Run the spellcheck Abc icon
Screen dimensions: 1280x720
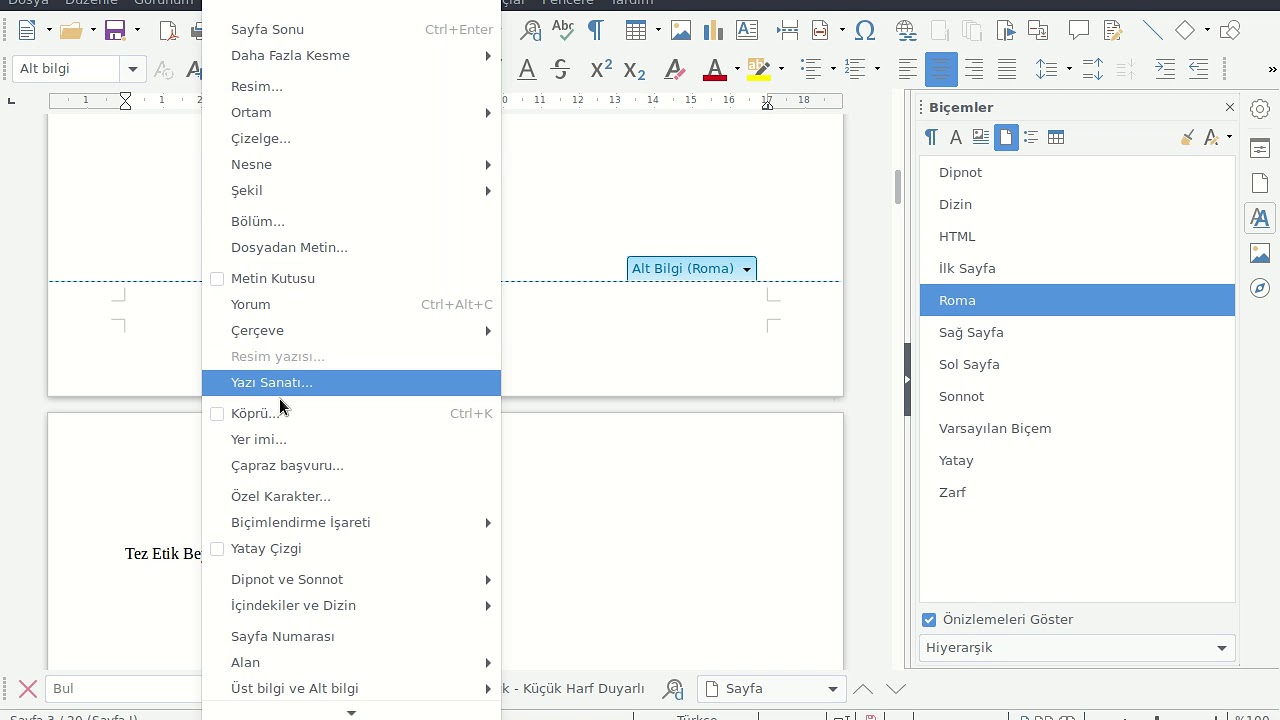pyautogui.click(x=563, y=31)
